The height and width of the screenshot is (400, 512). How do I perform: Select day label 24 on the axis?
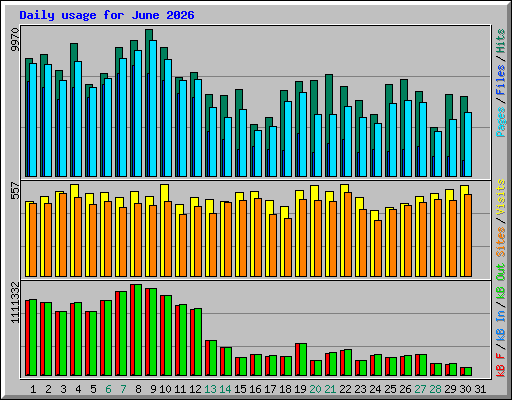pyautogui.click(x=375, y=389)
